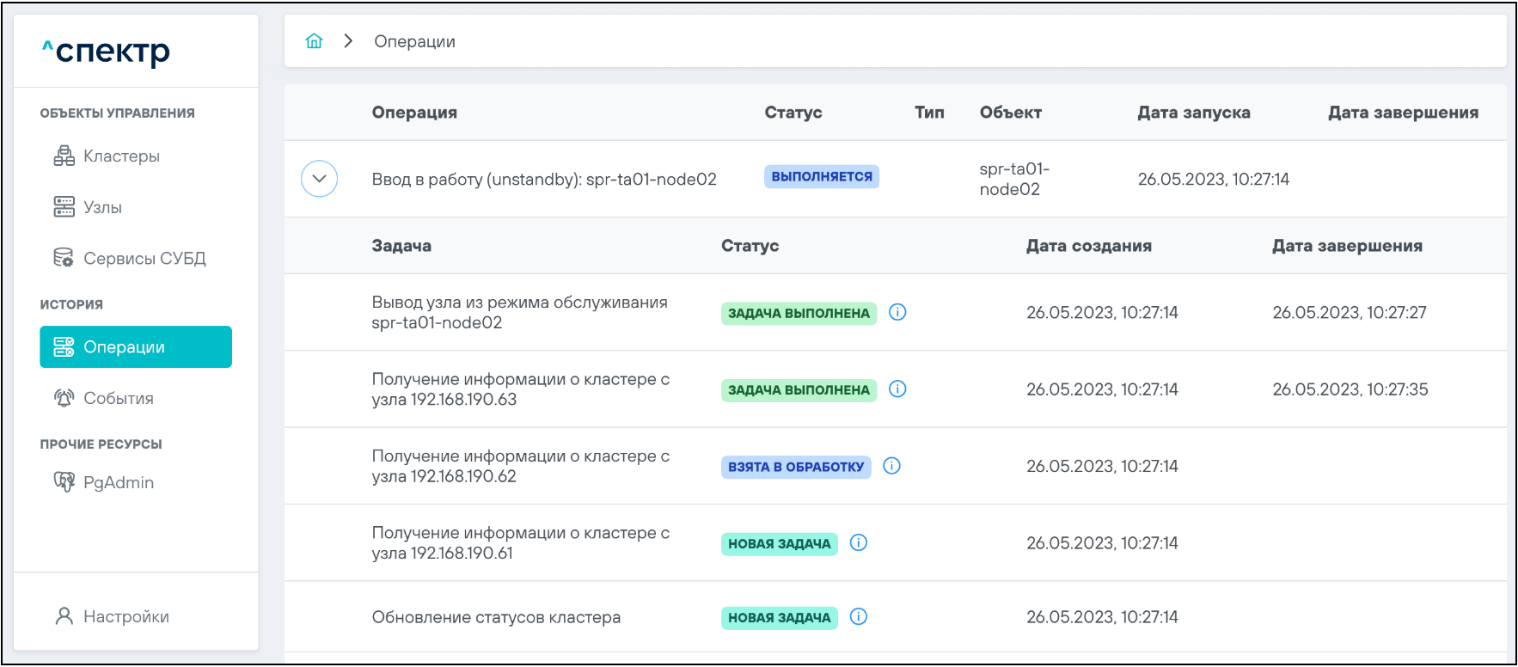Click Операции breadcrumb text
This screenshot has height=667, width=1518.
tap(414, 41)
